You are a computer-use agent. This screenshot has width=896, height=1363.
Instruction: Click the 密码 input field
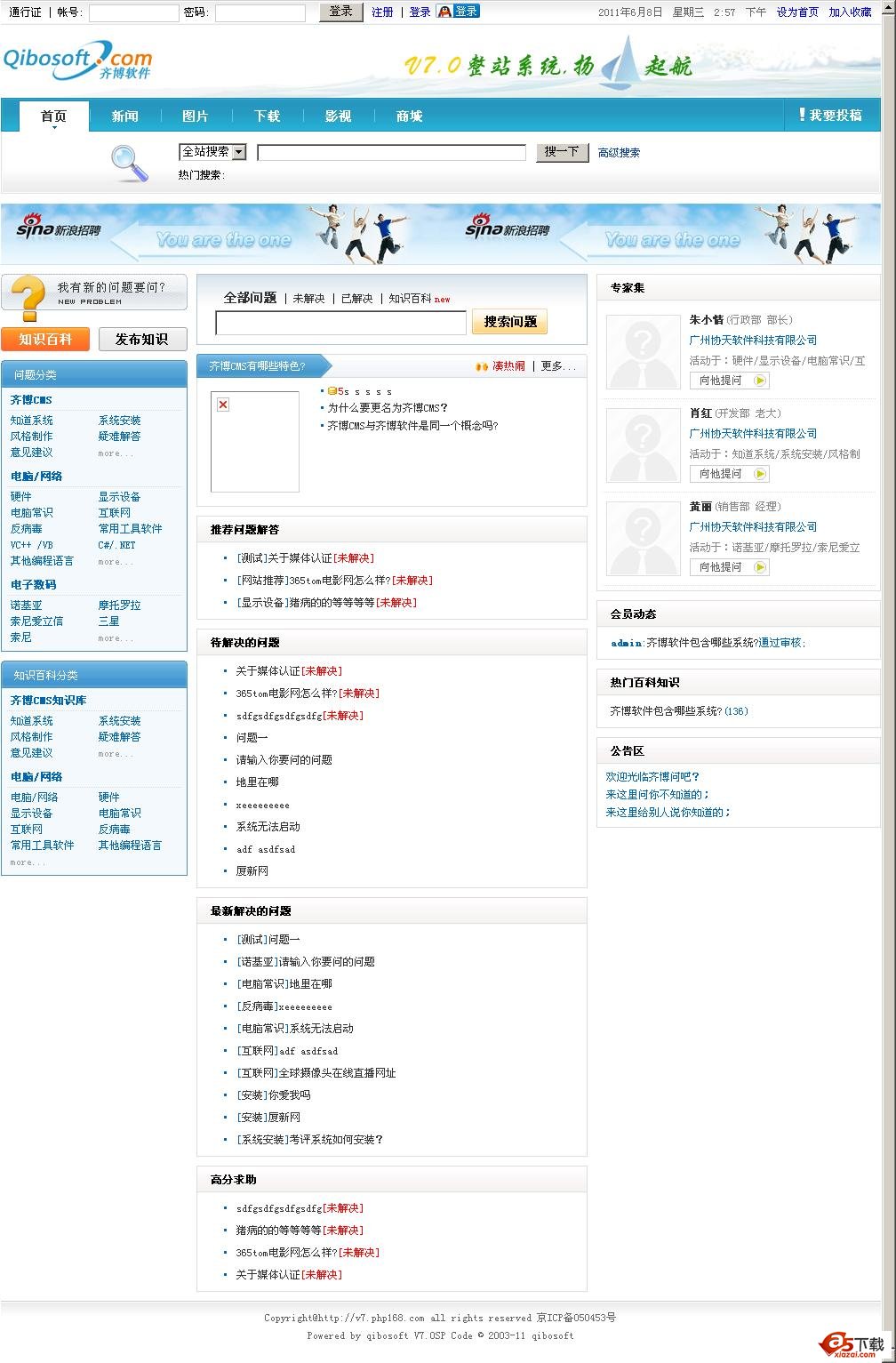pos(260,12)
